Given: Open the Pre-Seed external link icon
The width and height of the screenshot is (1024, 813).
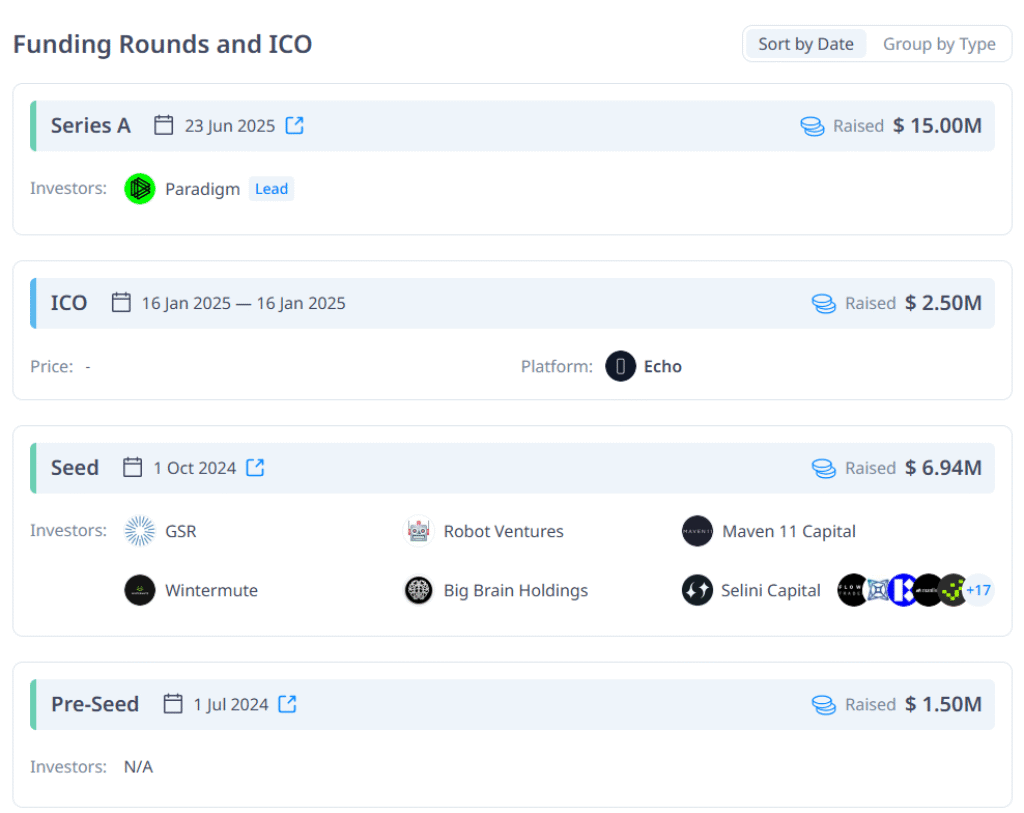Looking at the screenshot, I should click(x=287, y=704).
